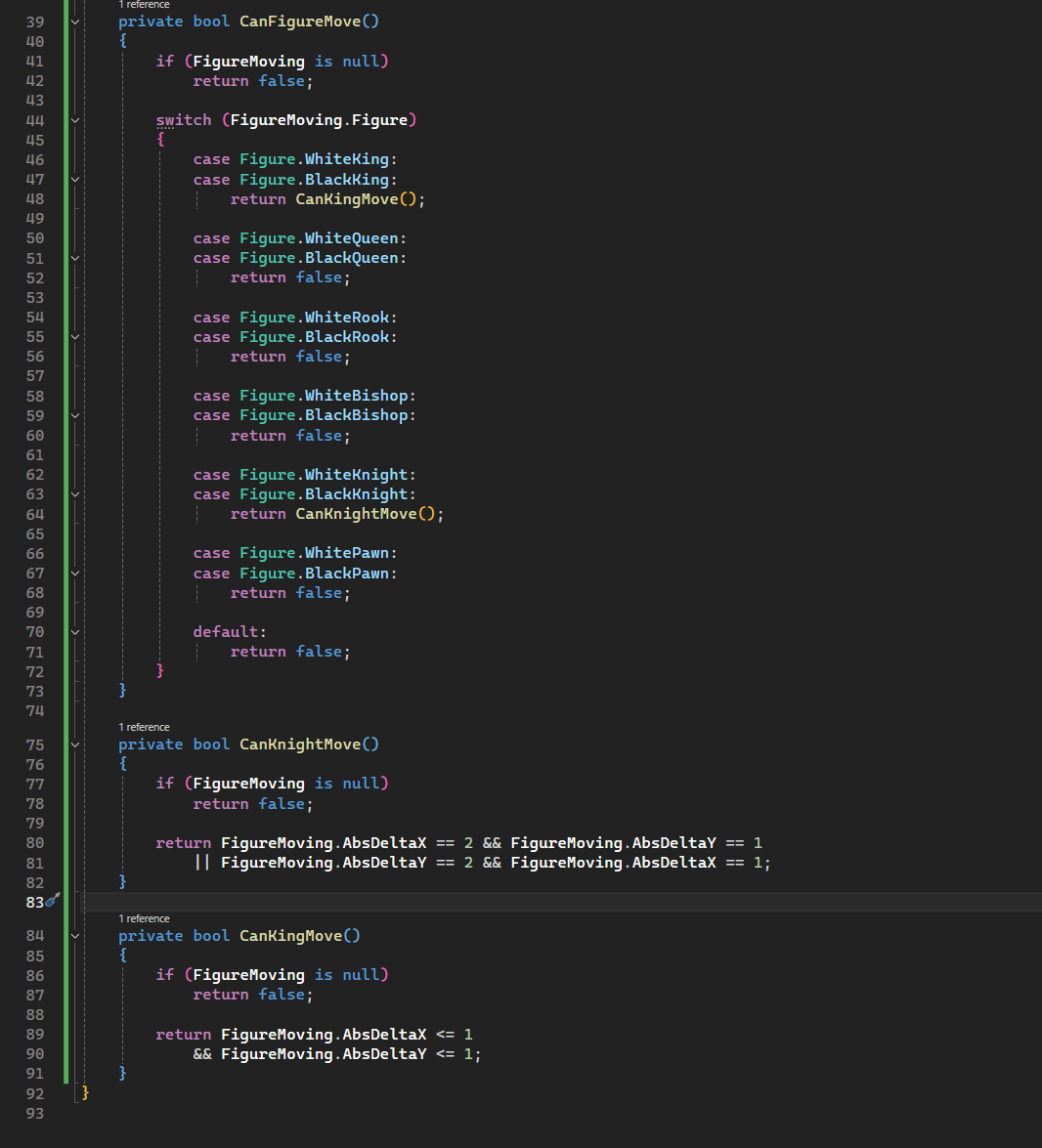
Task: Click the 'is null' check on line 77
Action: (x=347, y=784)
